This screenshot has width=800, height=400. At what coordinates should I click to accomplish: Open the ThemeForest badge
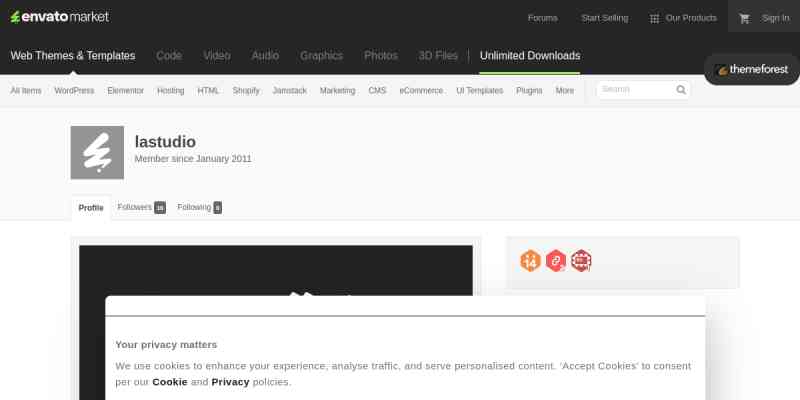coord(752,69)
